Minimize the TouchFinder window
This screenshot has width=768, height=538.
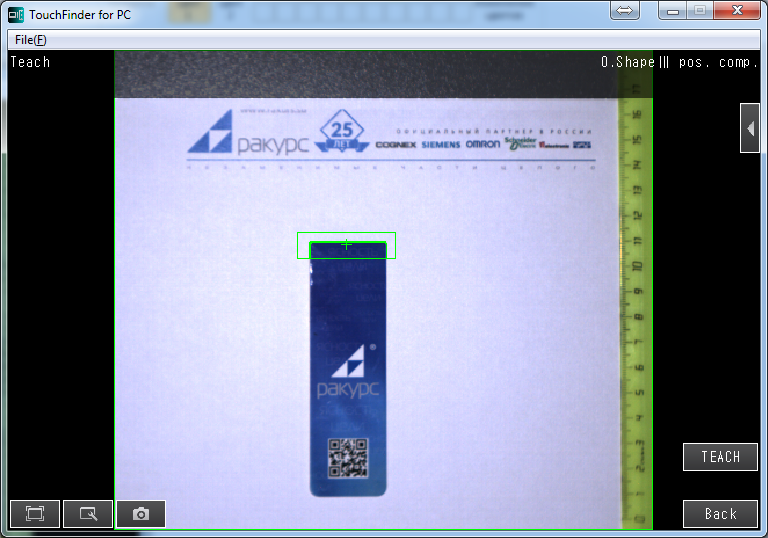[673, 10]
